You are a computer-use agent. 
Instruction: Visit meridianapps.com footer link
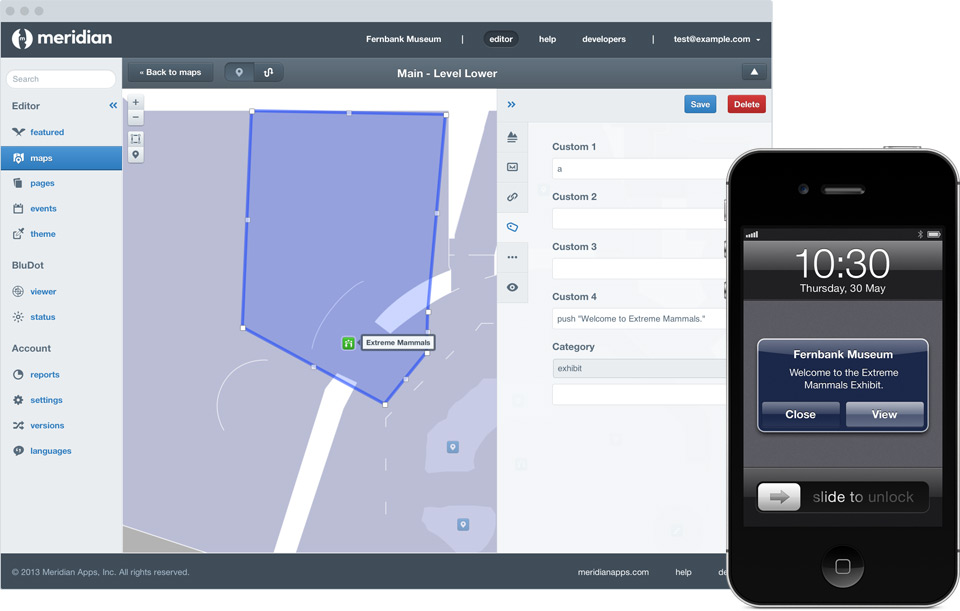(613, 572)
